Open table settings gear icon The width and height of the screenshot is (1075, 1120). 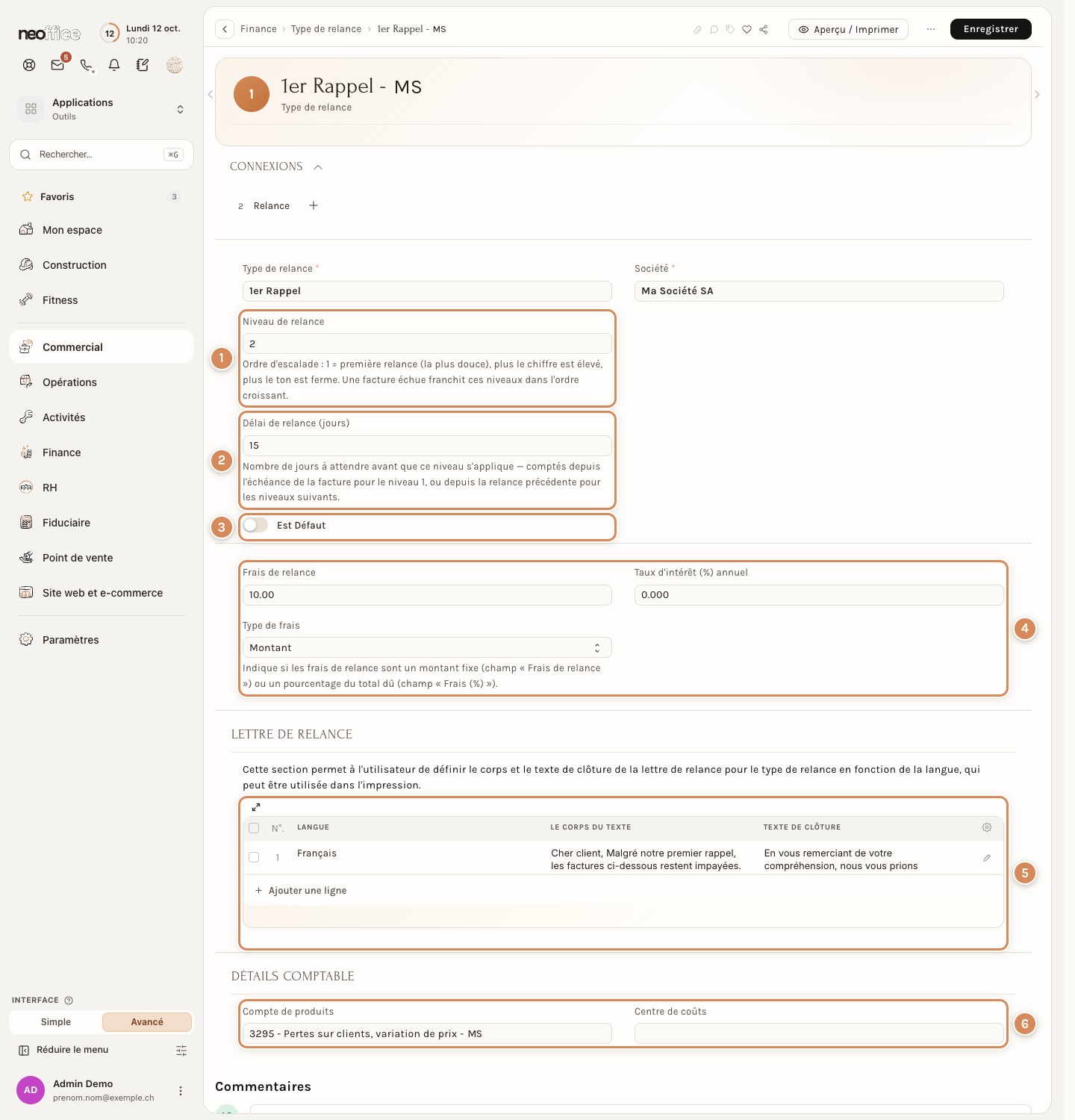click(x=987, y=827)
